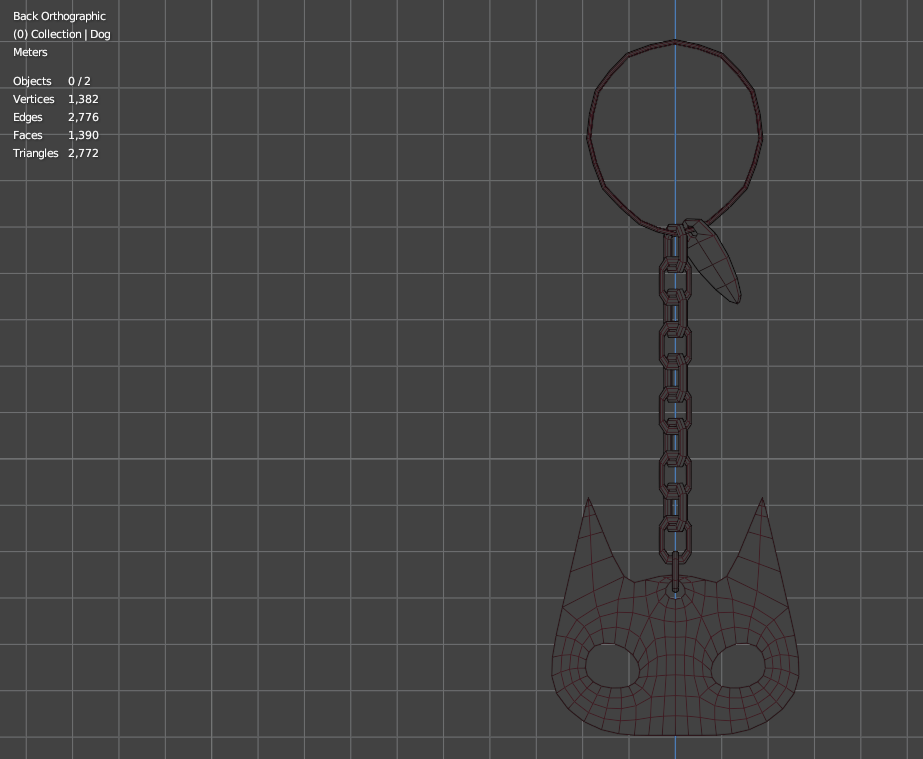Image resolution: width=923 pixels, height=759 pixels.
Task: Click the "Meters" unit label
Action: tap(30, 52)
